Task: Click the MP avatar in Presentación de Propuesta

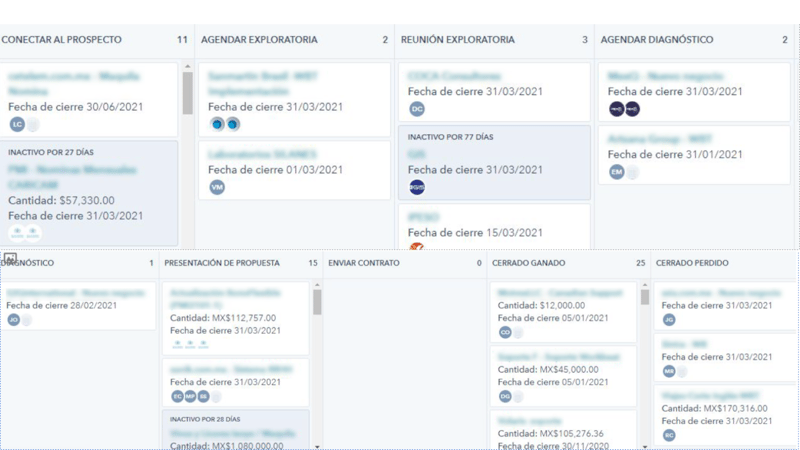Action: point(190,396)
